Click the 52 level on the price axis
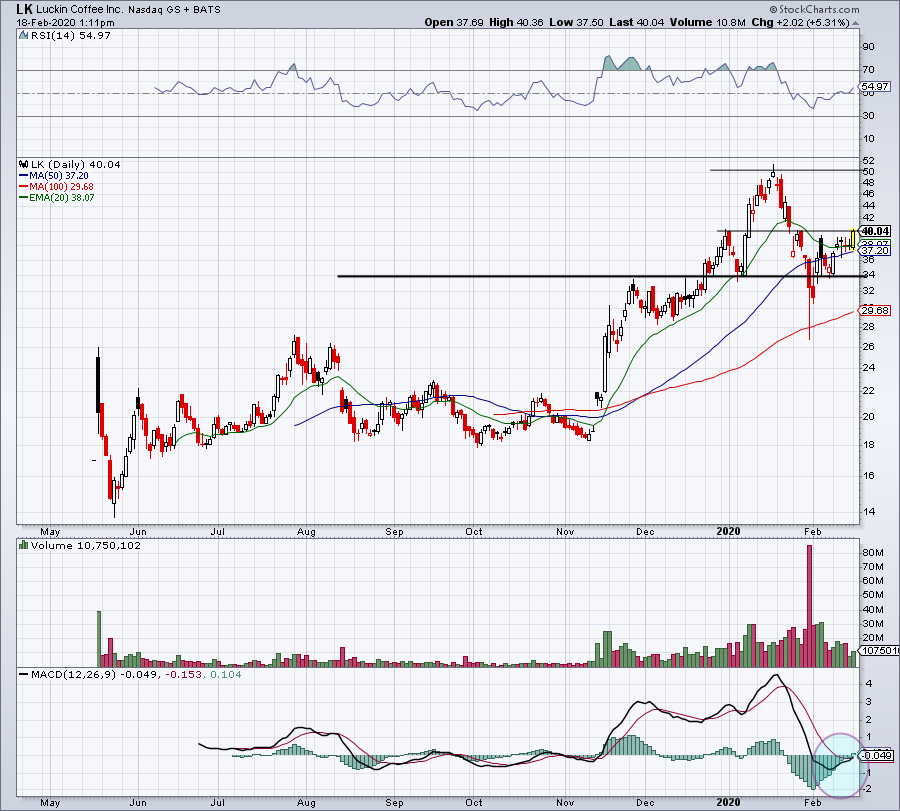The image size is (900, 811). click(869, 161)
